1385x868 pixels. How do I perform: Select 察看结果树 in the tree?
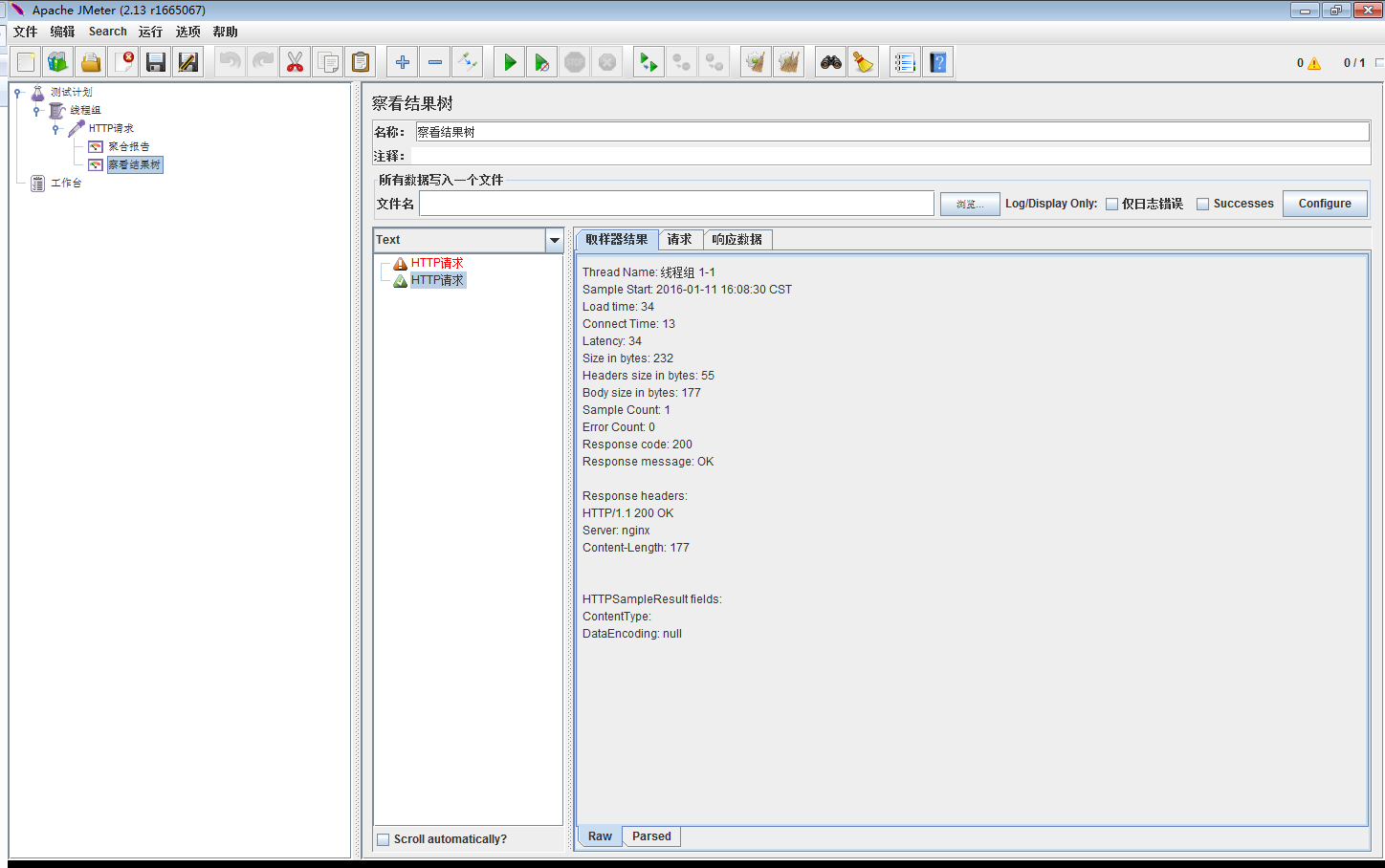[x=135, y=164]
